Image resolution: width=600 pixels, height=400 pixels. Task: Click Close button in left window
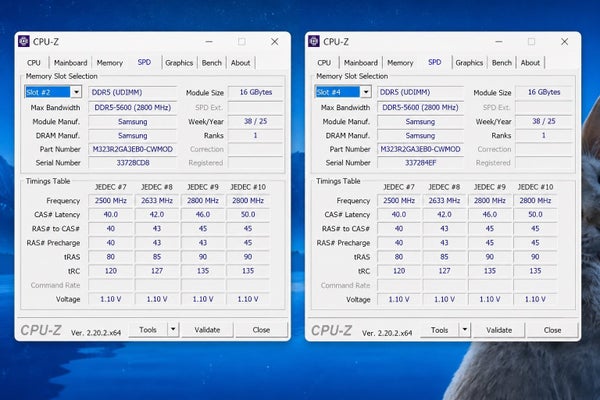pyautogui.click(x=261, y=330)
